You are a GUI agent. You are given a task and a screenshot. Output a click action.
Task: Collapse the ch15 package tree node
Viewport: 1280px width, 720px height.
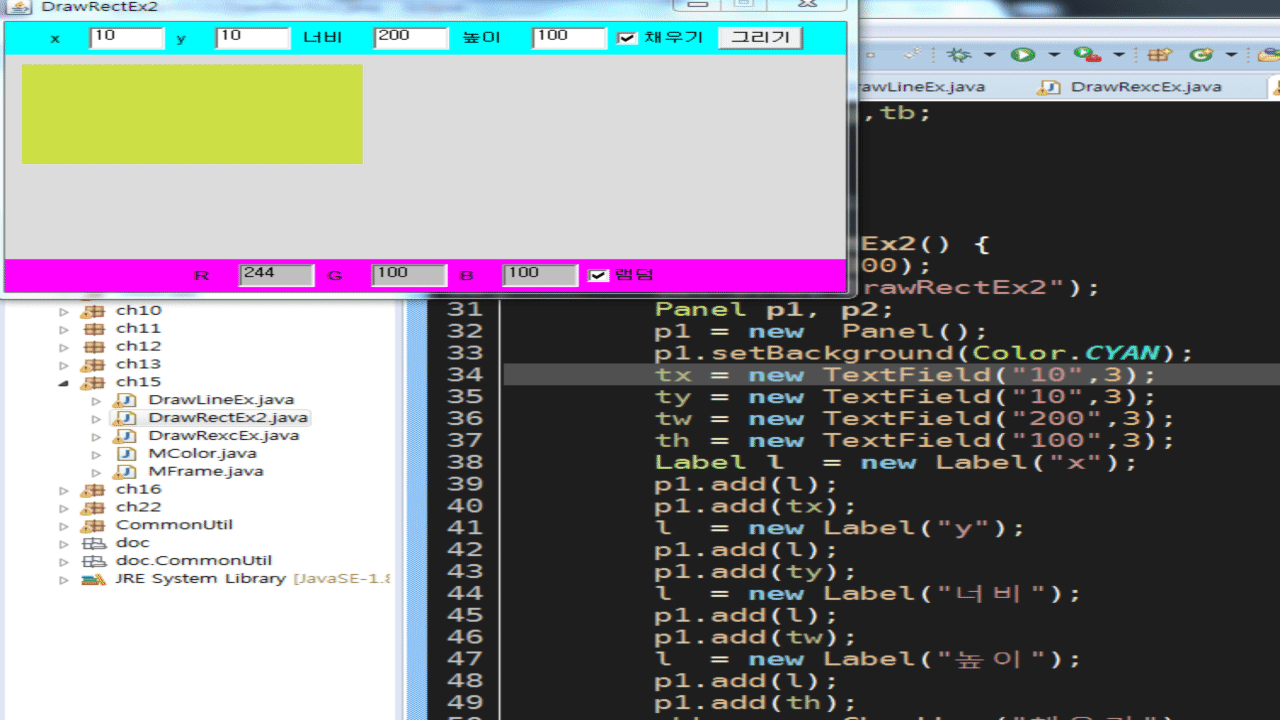pyautogui.click(x=64, y=382)
